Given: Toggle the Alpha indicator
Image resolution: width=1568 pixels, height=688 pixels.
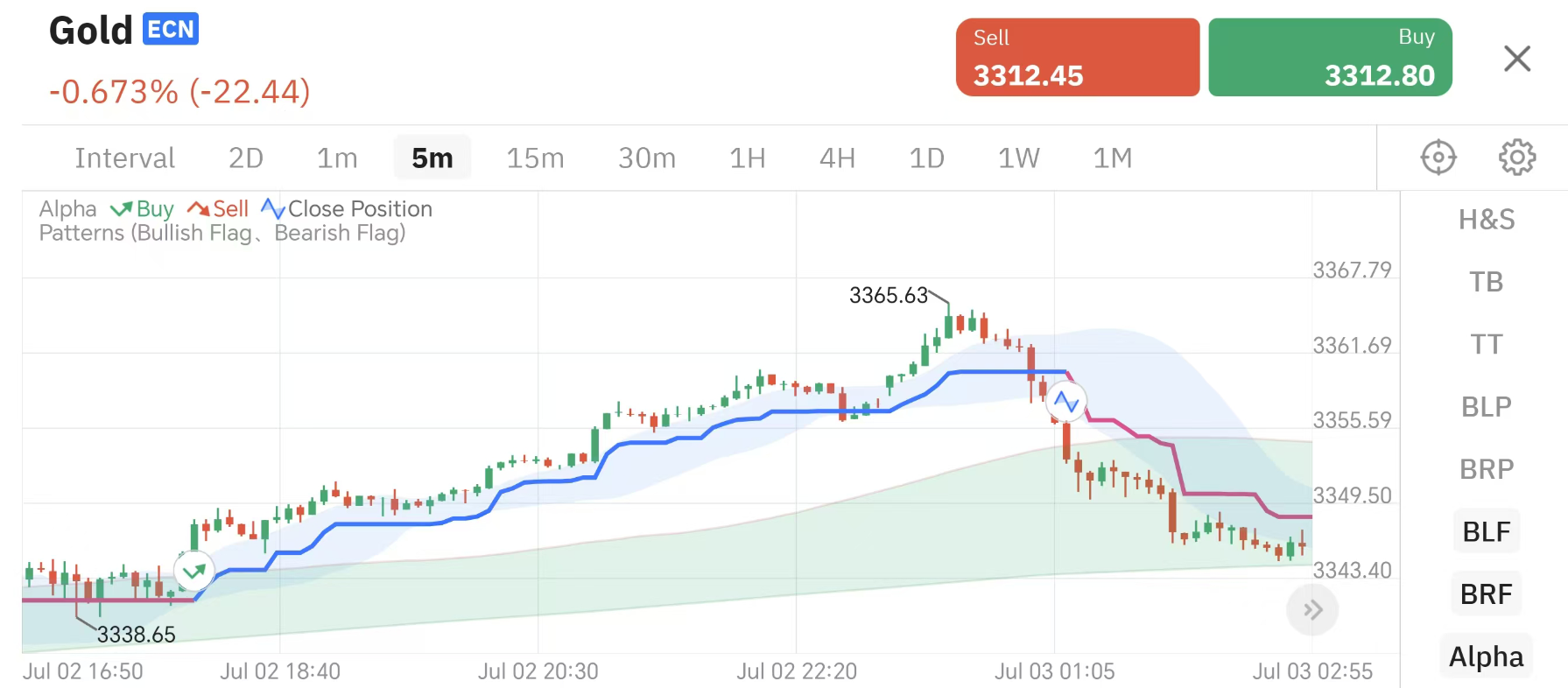Looking at the screenshot, I should click(x=1486, y=656).
